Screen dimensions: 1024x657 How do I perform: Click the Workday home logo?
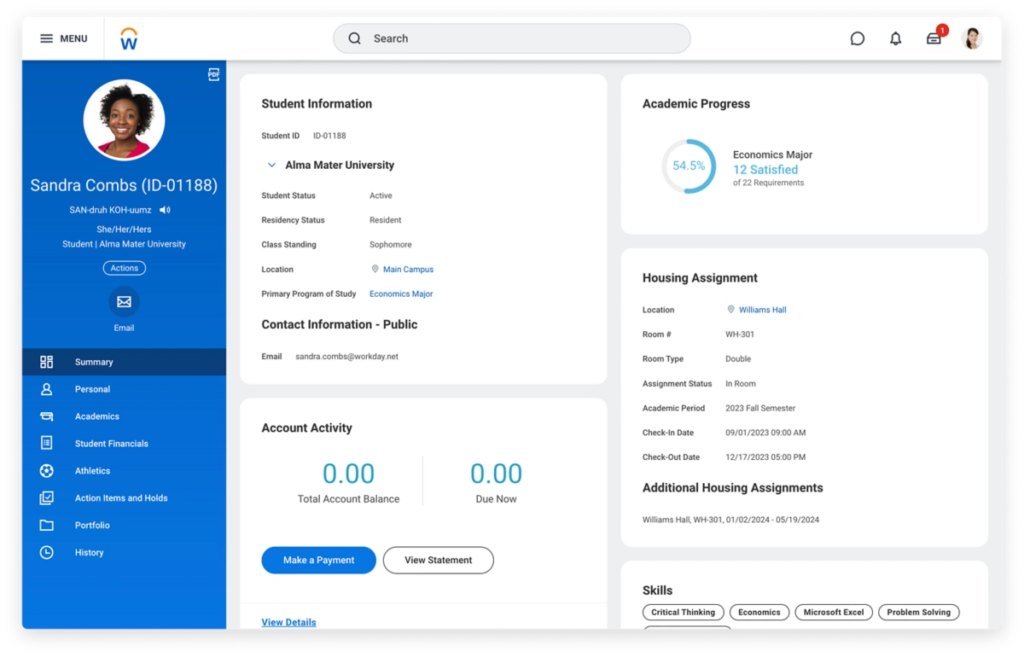pyautogui.click(x=128, y=38)
